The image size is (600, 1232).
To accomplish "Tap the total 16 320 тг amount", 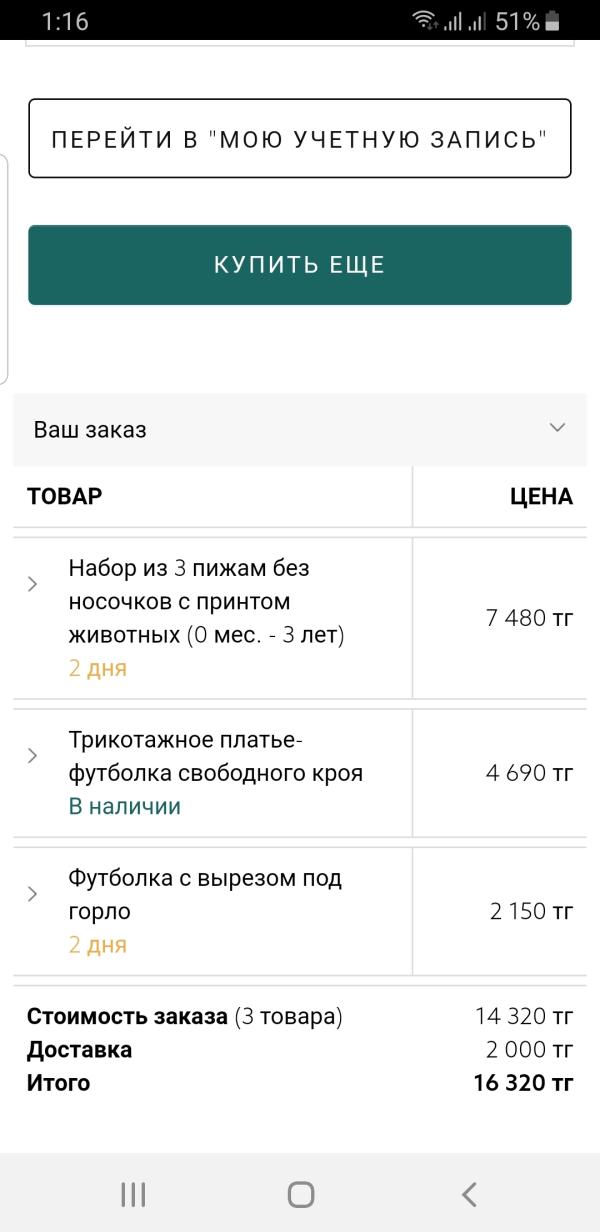I will pyautogui.click(x=523, y=1083).
